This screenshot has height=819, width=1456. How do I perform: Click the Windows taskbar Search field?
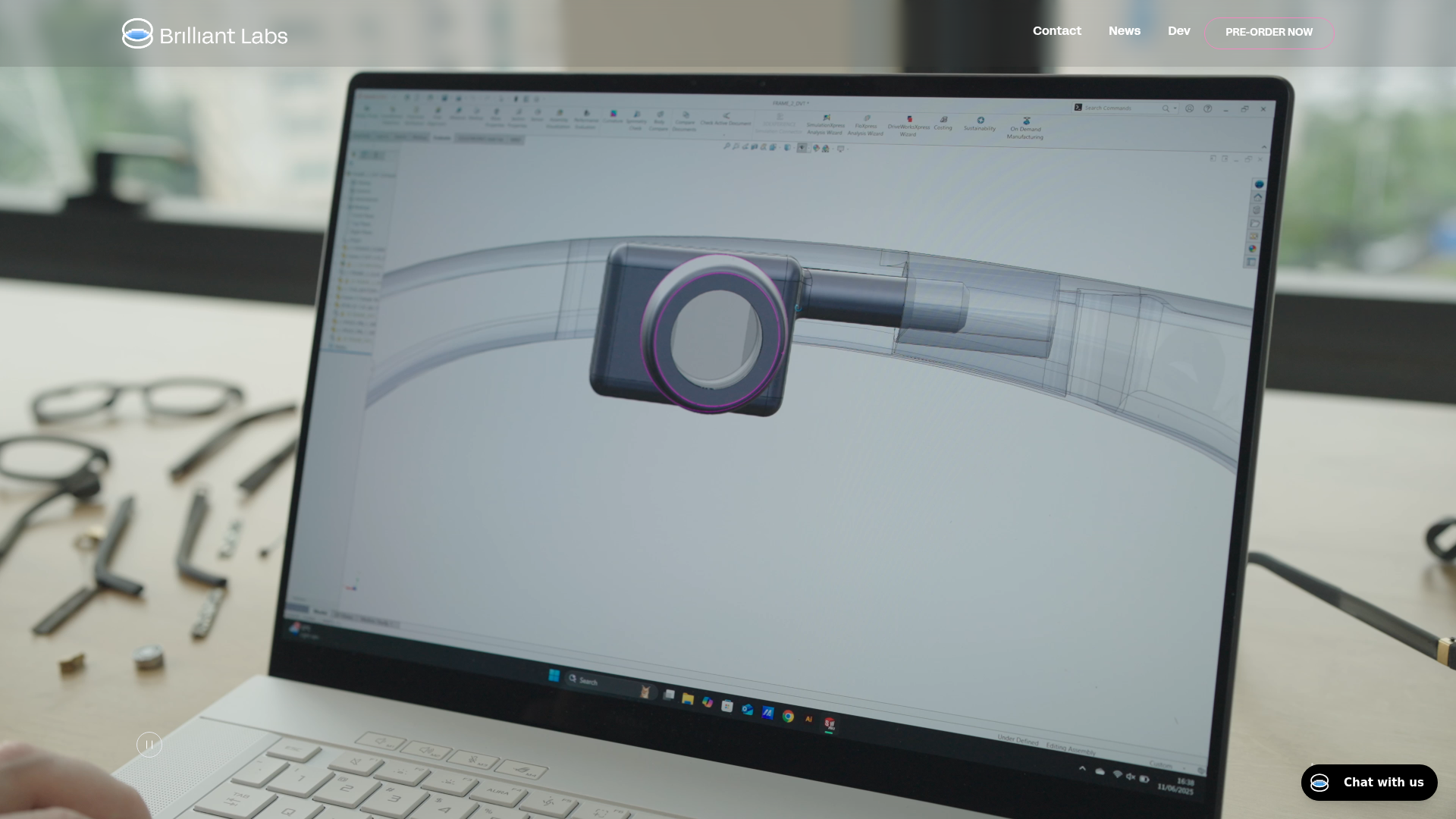599,682
